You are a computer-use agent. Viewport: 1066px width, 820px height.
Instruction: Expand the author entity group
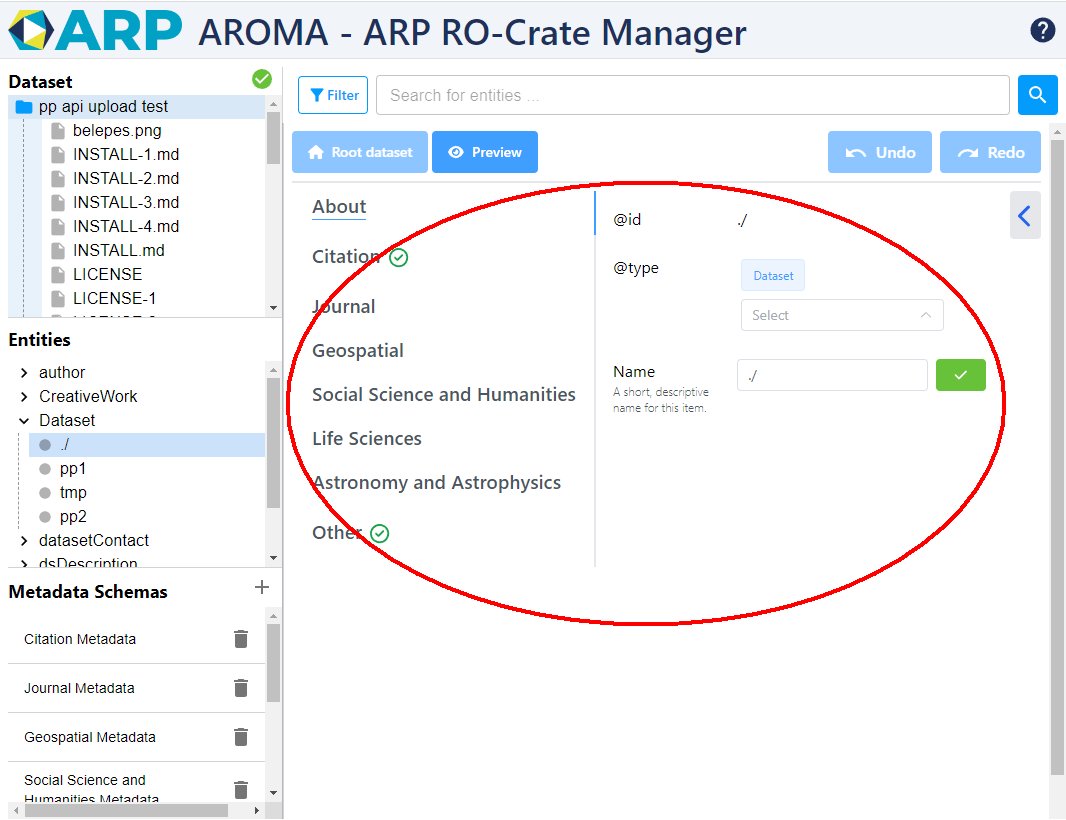coord(24,373)
